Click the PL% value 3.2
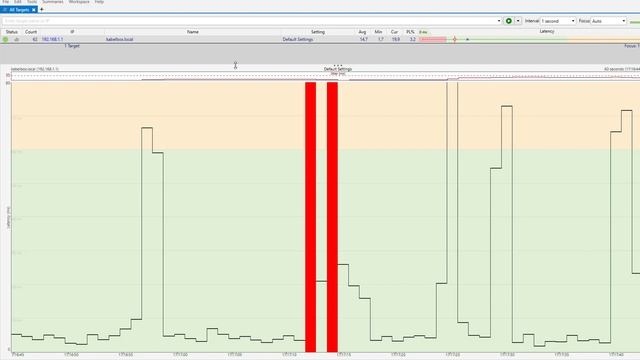 (x=413, y=40)
